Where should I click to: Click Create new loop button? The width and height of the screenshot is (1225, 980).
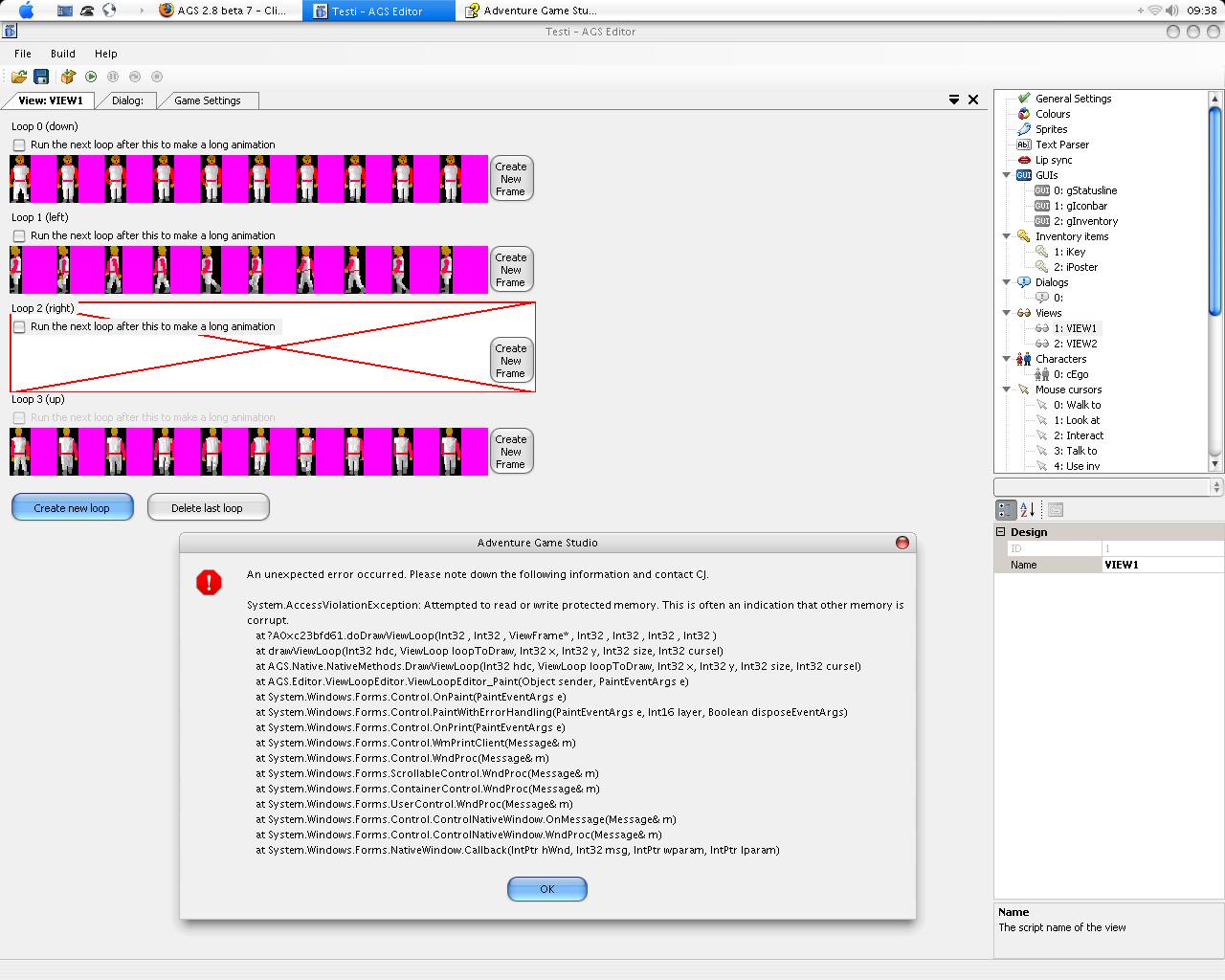(72, 508)
